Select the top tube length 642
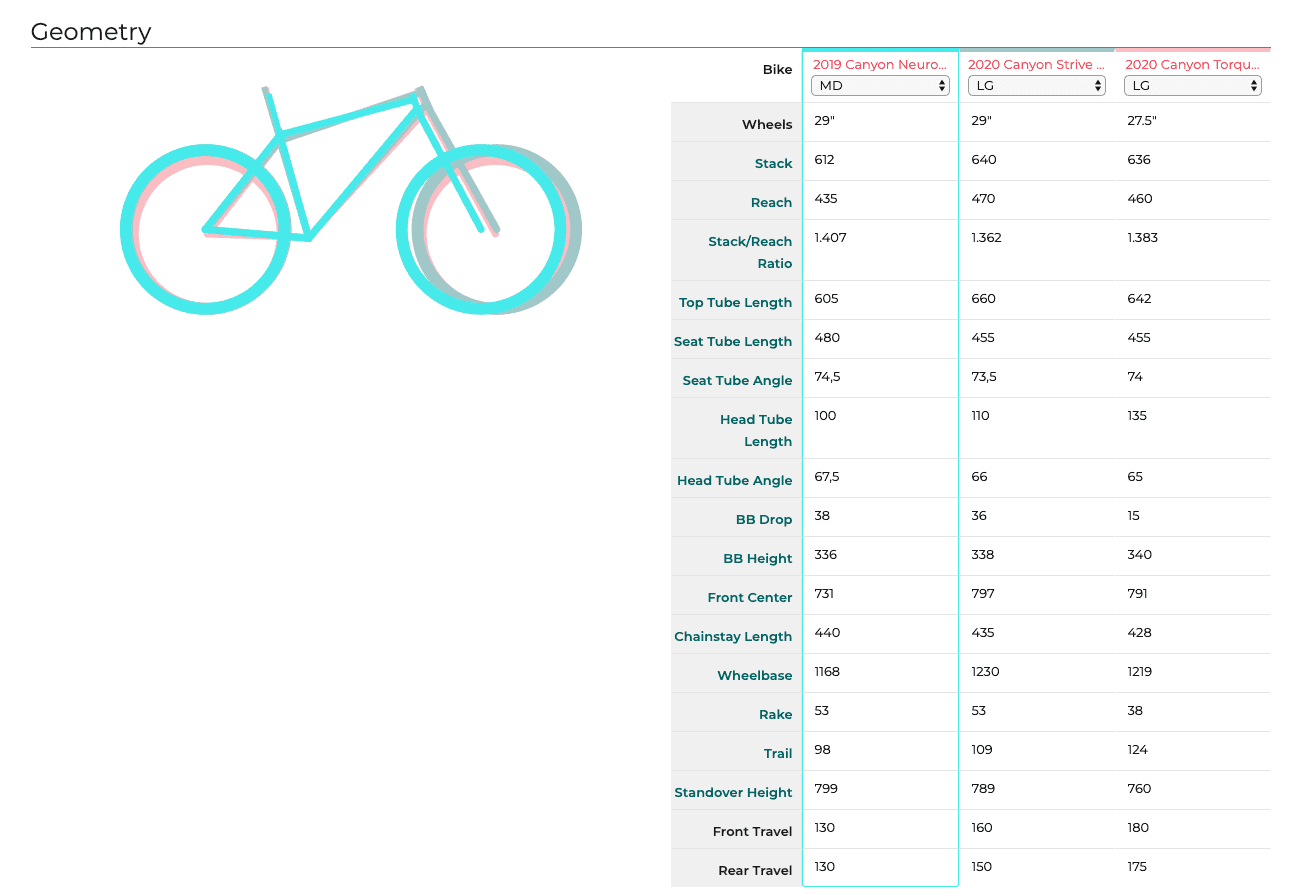1298x894 pixels. 1139,299
